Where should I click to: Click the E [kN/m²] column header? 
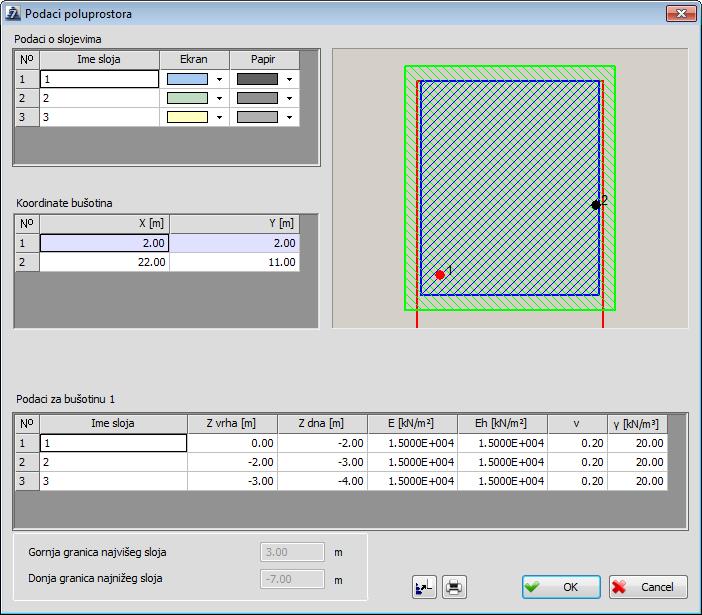click(x=412, y=423)
